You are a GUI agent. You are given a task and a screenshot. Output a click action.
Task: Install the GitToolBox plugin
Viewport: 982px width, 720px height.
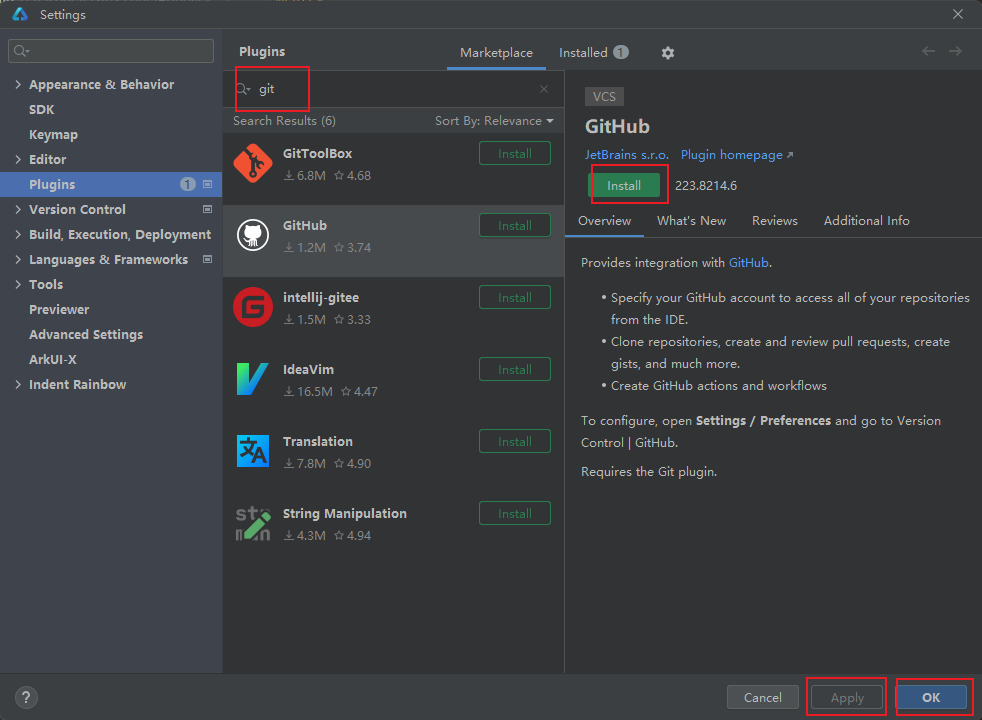pos(515,153)
